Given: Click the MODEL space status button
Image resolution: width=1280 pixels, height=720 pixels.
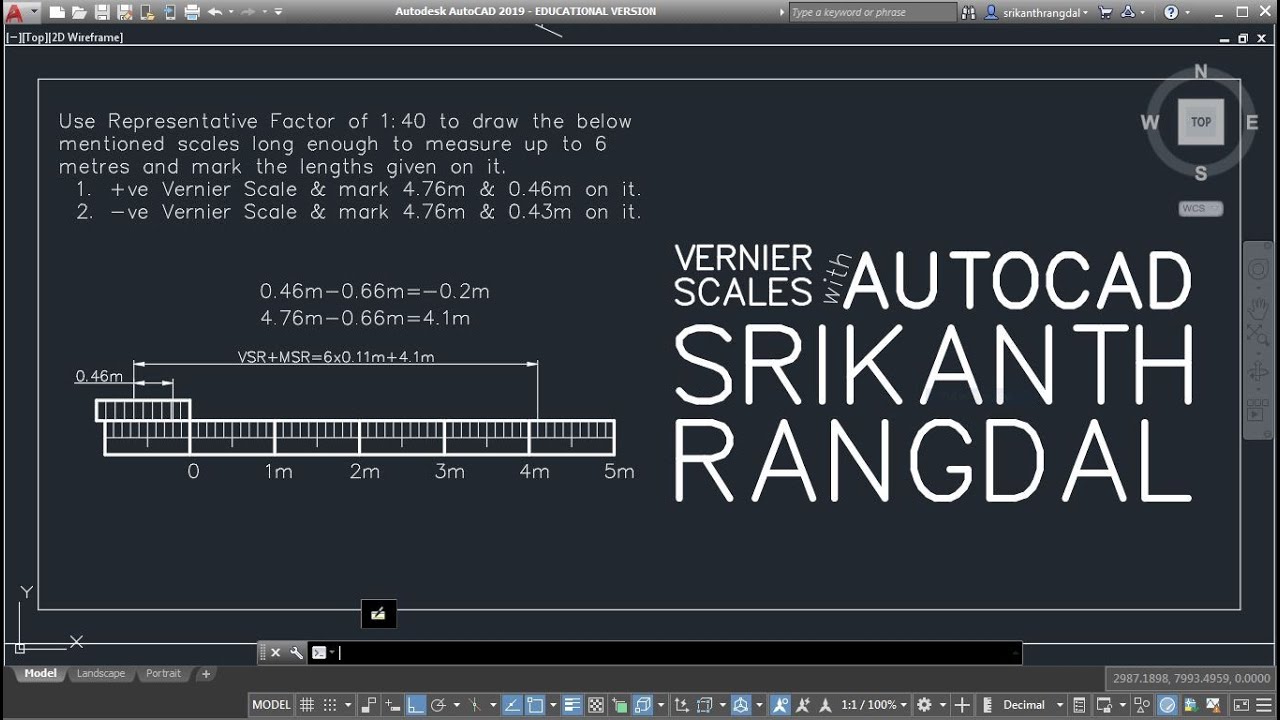Looking at the screenshot, I should [271, 705].
